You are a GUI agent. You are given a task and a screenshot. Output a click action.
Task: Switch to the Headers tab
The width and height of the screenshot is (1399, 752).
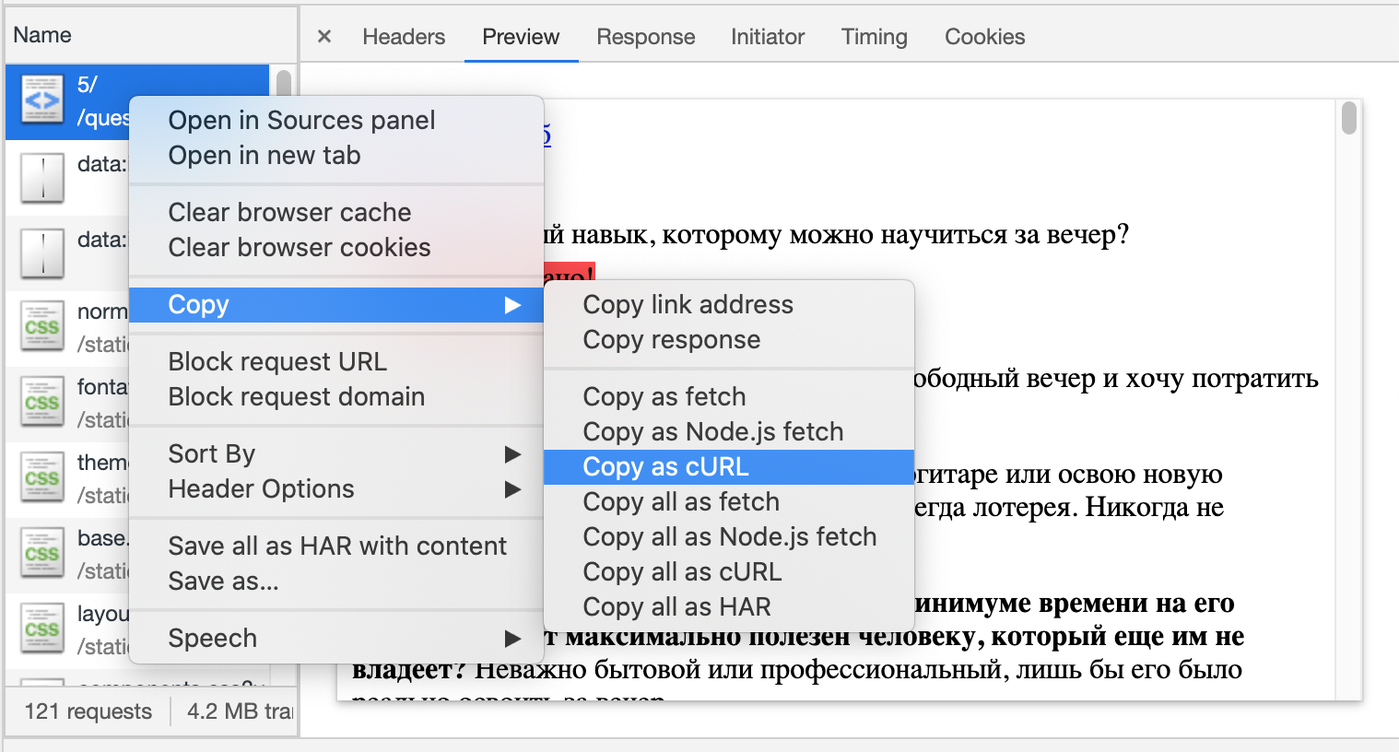[403, 37]
